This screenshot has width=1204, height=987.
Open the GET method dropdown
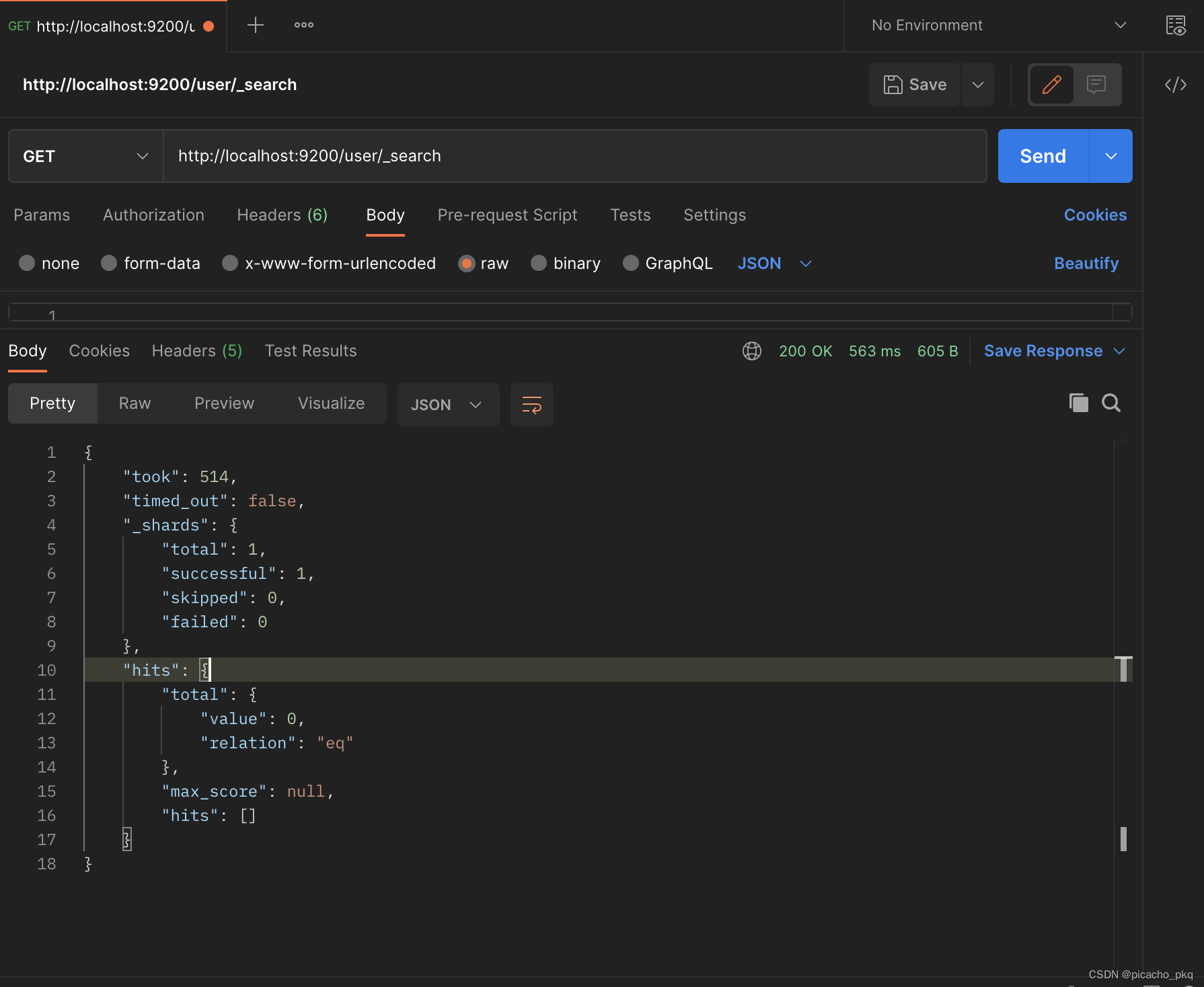click(86, 156)
